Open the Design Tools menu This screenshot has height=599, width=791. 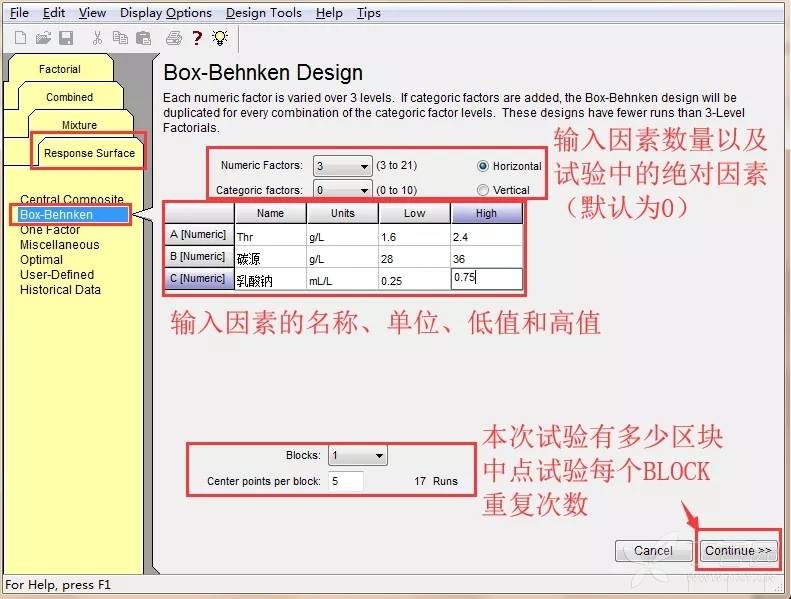tap(263, 13)
